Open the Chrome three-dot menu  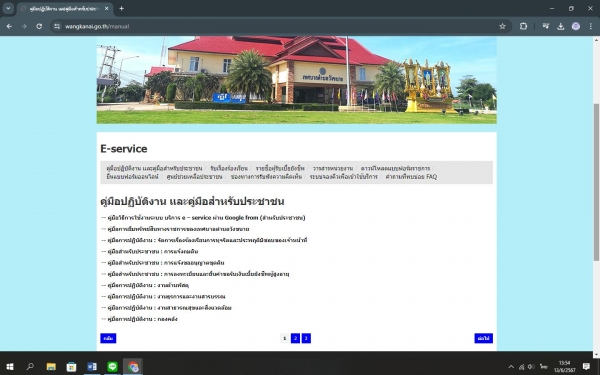click(x=591, y=26)
